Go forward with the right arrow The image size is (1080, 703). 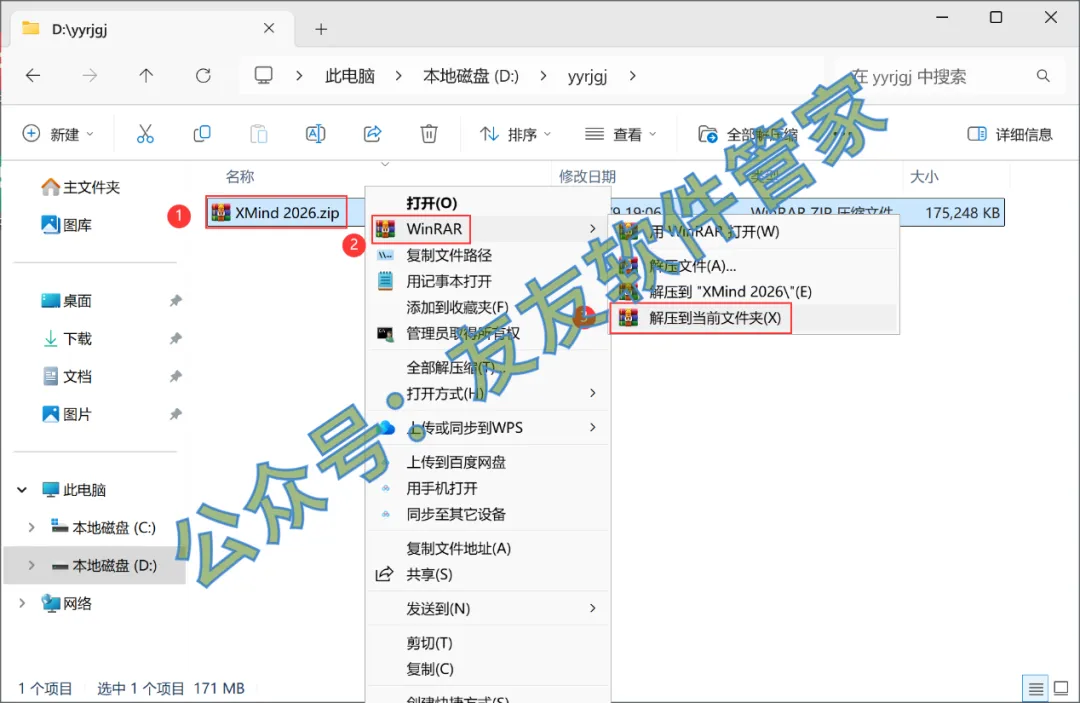(90, 76)
